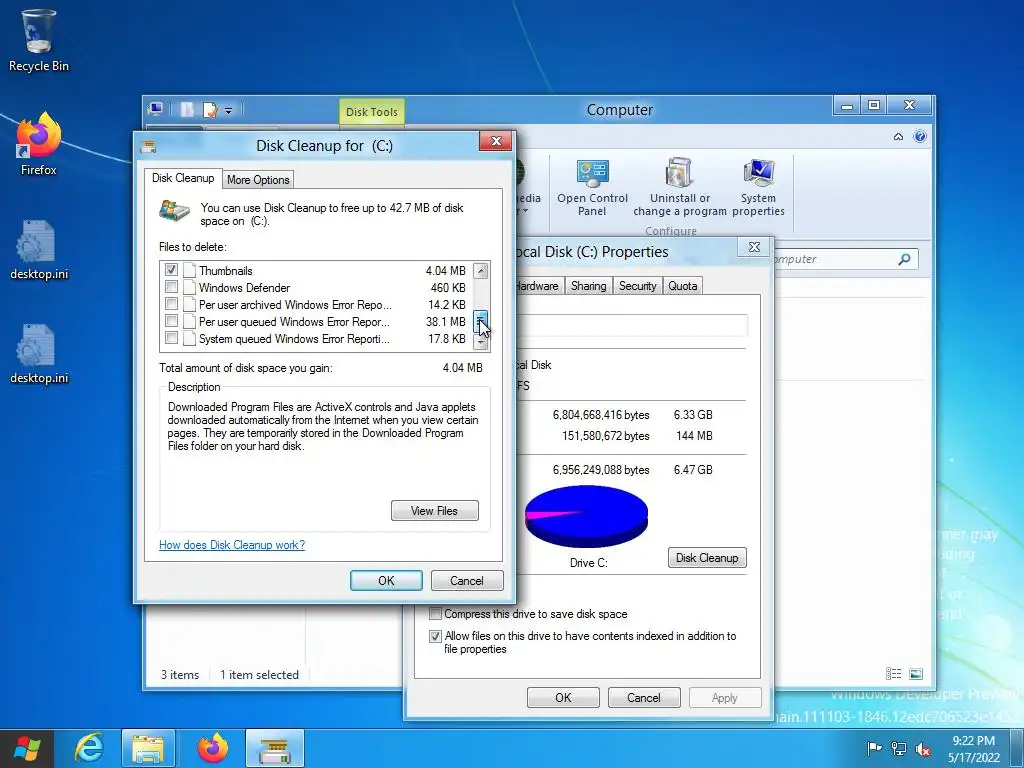This screenshot has height=768, width=1024.
Task: Open the Disk Tools ribbon tab
Action: [x=372, y=112]
